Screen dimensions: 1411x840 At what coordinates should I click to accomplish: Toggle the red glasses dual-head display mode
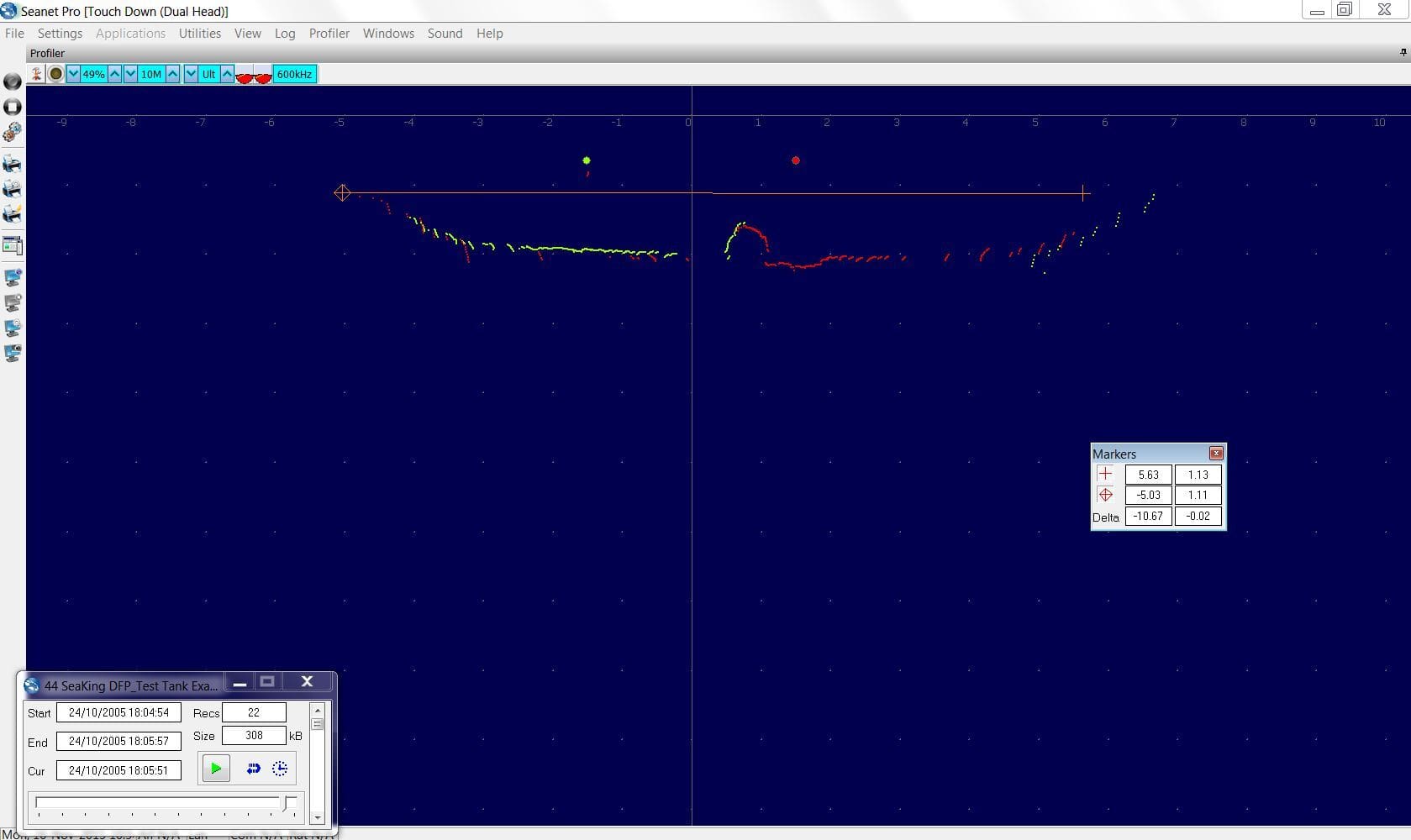pyautogui.click(x=252, y=75)
